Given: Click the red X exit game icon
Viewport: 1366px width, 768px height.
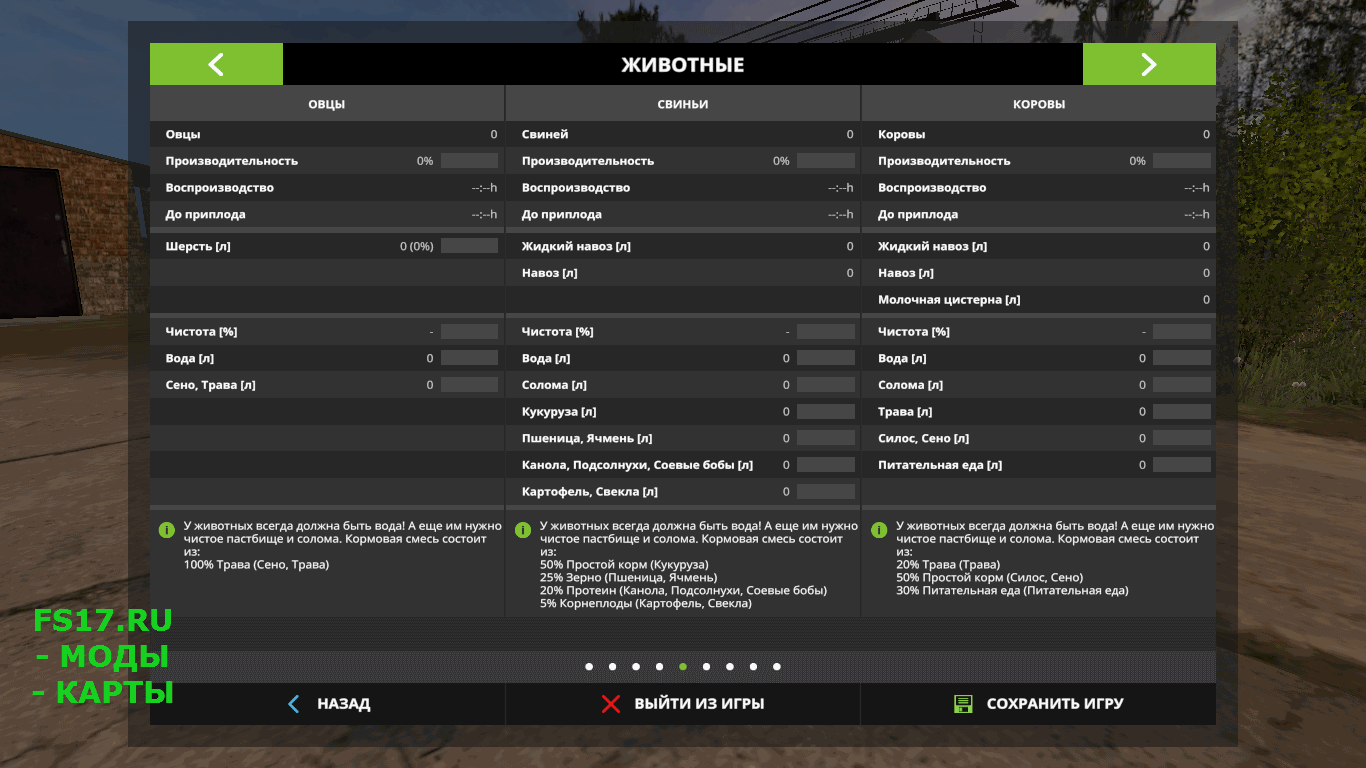Looking at the screenshot, I should 611,704.
